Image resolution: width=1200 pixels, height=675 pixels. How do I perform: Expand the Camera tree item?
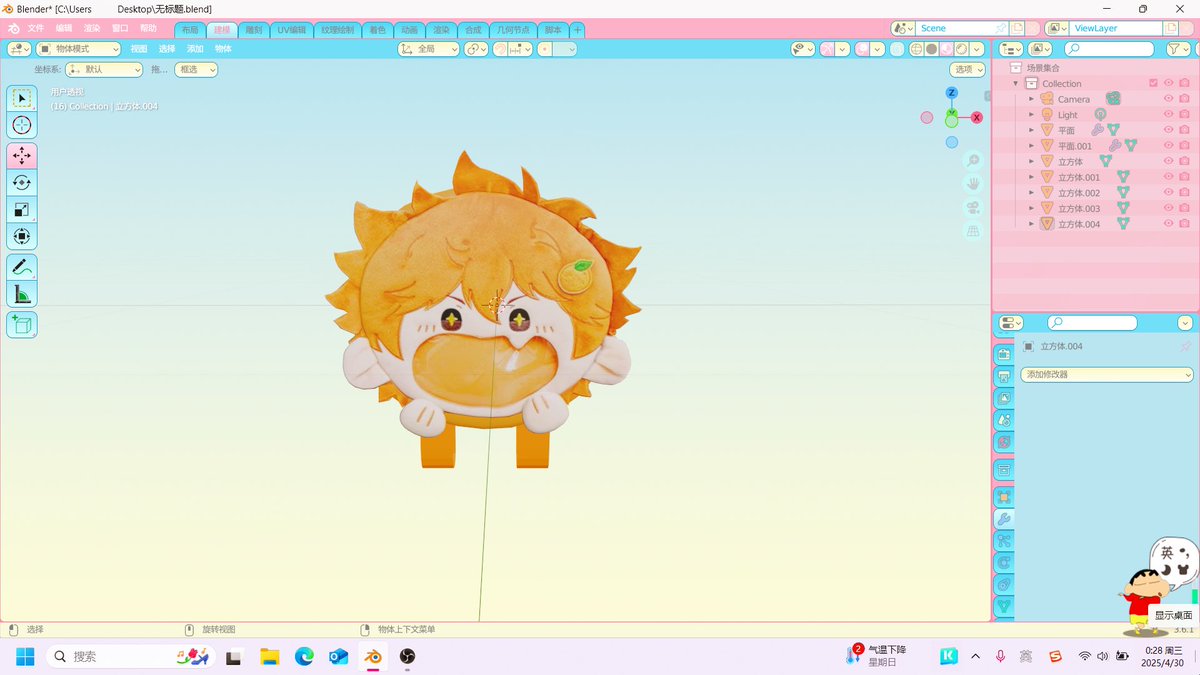click(x=1032, y=99)
